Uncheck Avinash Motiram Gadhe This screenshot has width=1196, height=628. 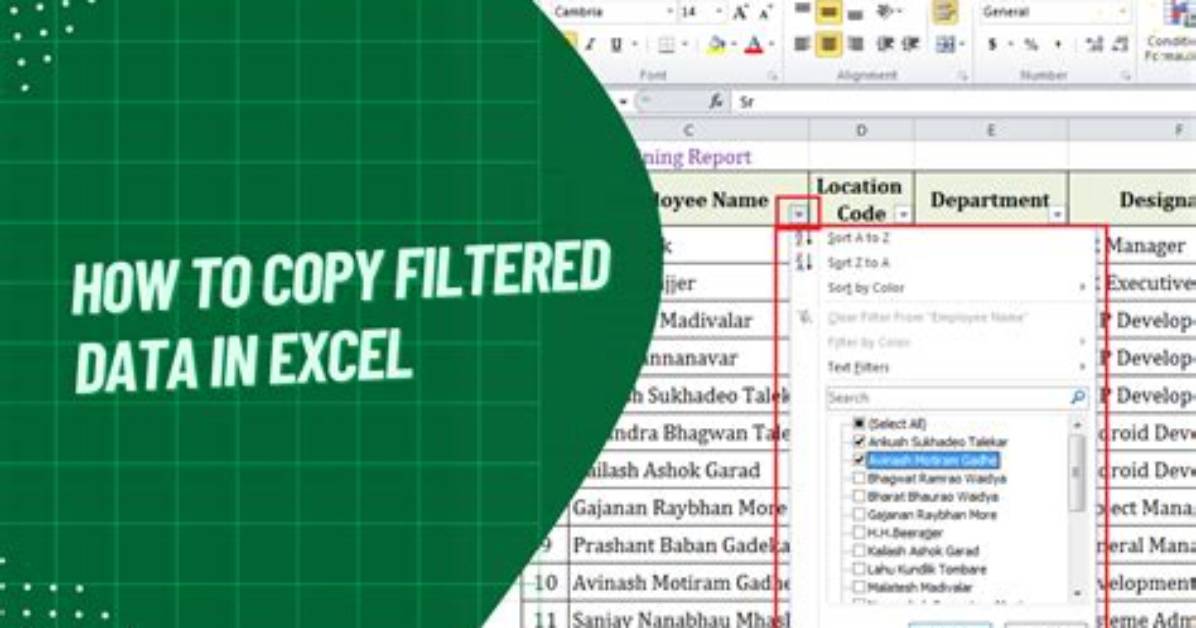[859, 460]
